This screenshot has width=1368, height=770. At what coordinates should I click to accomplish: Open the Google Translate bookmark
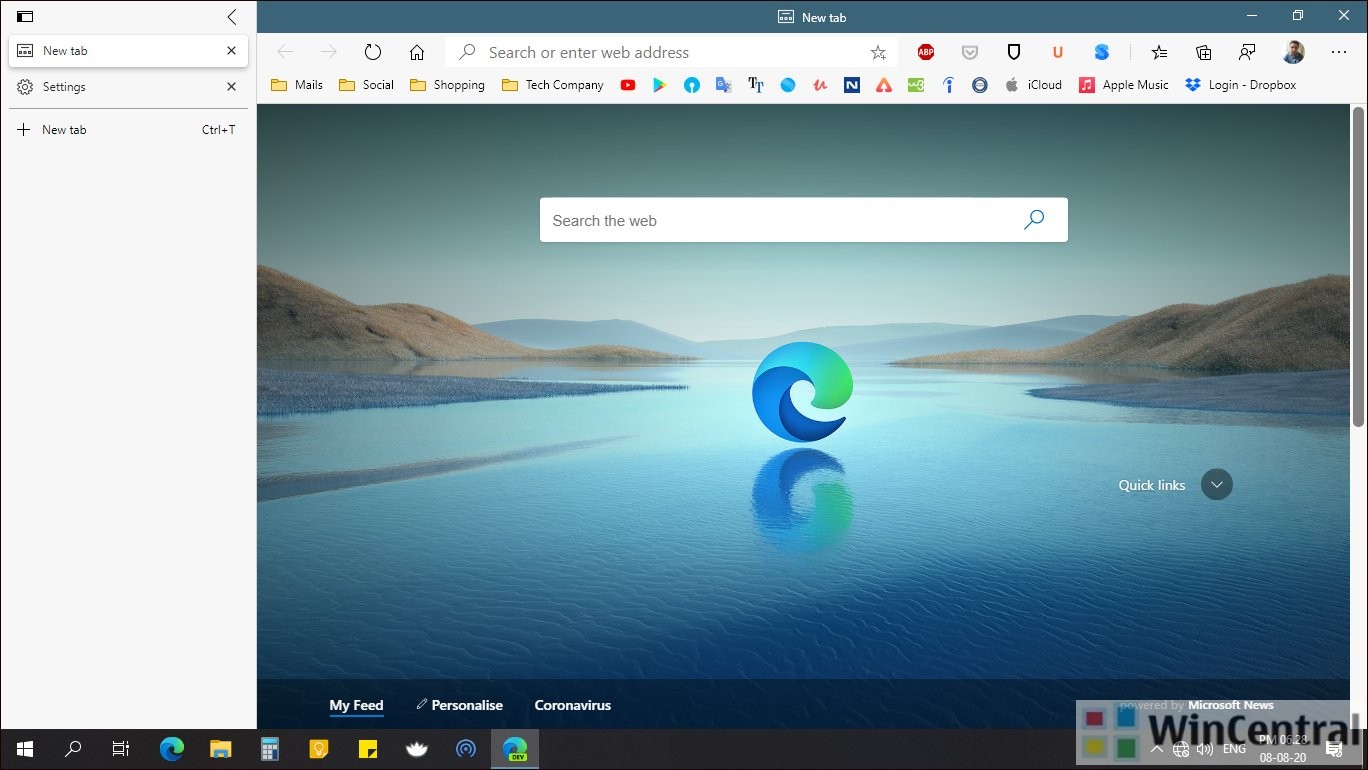tap(723, 85)
